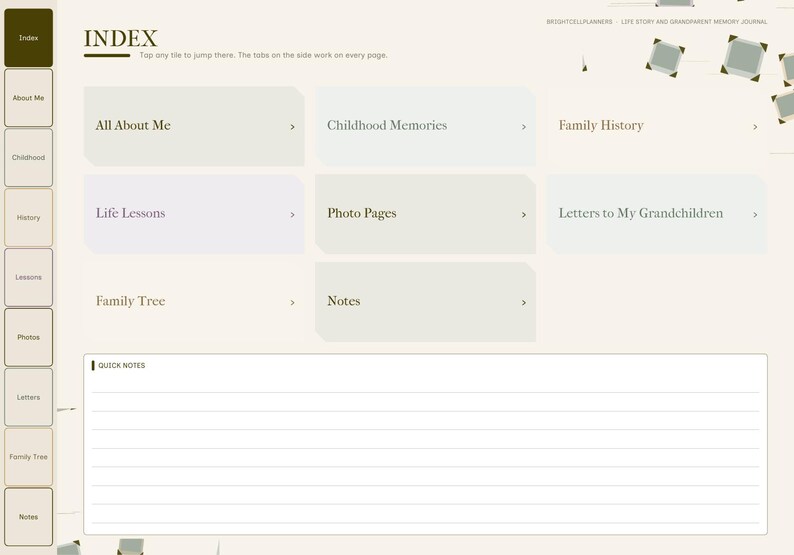The image size is (794, 555).
Task: Click the chevron on Photo Pages
Action: tap(524, 215)
